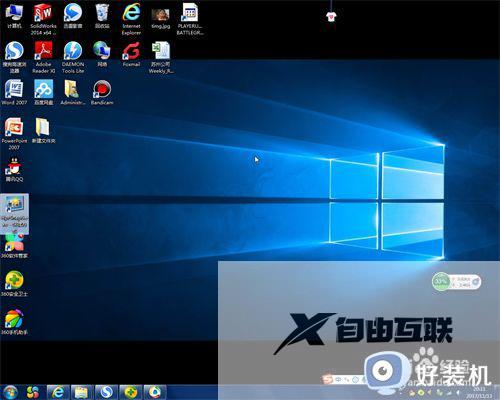
Task: Launch Word 2007
Action: pyautogui.click(x=14, y=93)
